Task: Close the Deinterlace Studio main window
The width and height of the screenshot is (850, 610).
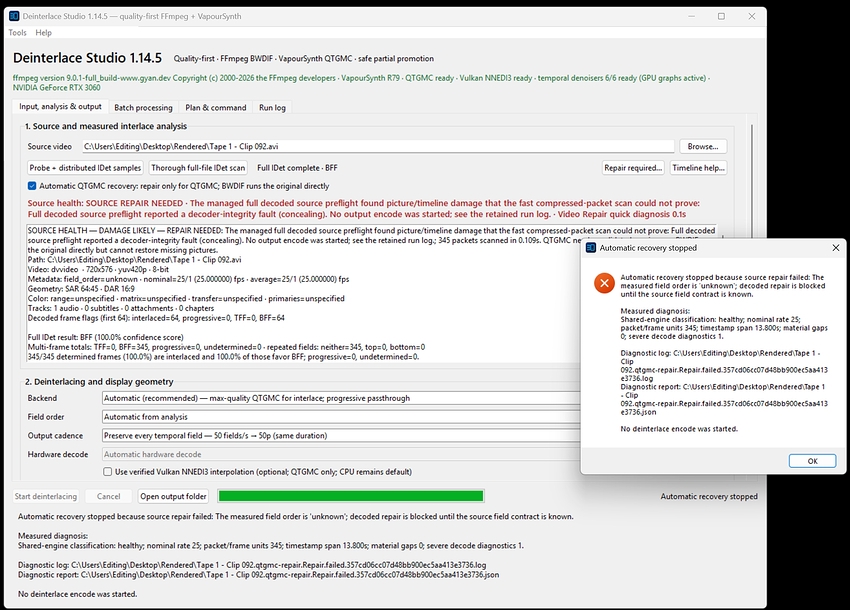Action: click(x=751, y=16)
